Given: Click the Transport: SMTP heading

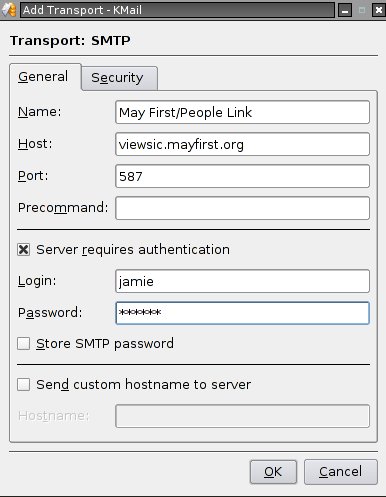Looking at the screenshot, I should pos(70,41).
